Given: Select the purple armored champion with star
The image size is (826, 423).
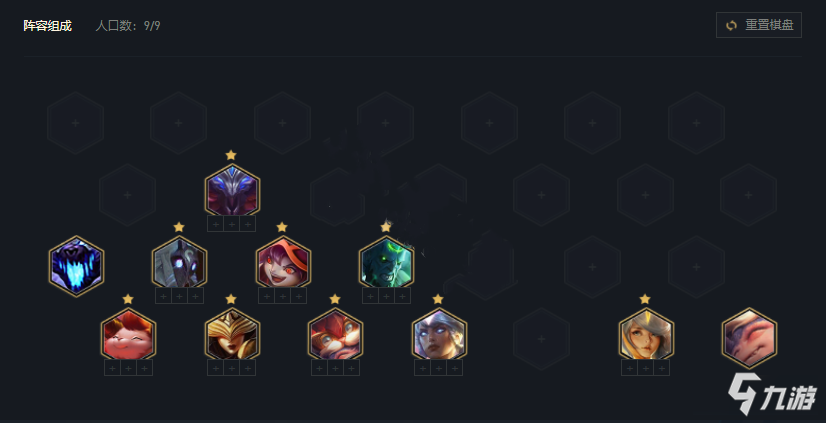Looking at the screenshot, I should tap(232, 190).
